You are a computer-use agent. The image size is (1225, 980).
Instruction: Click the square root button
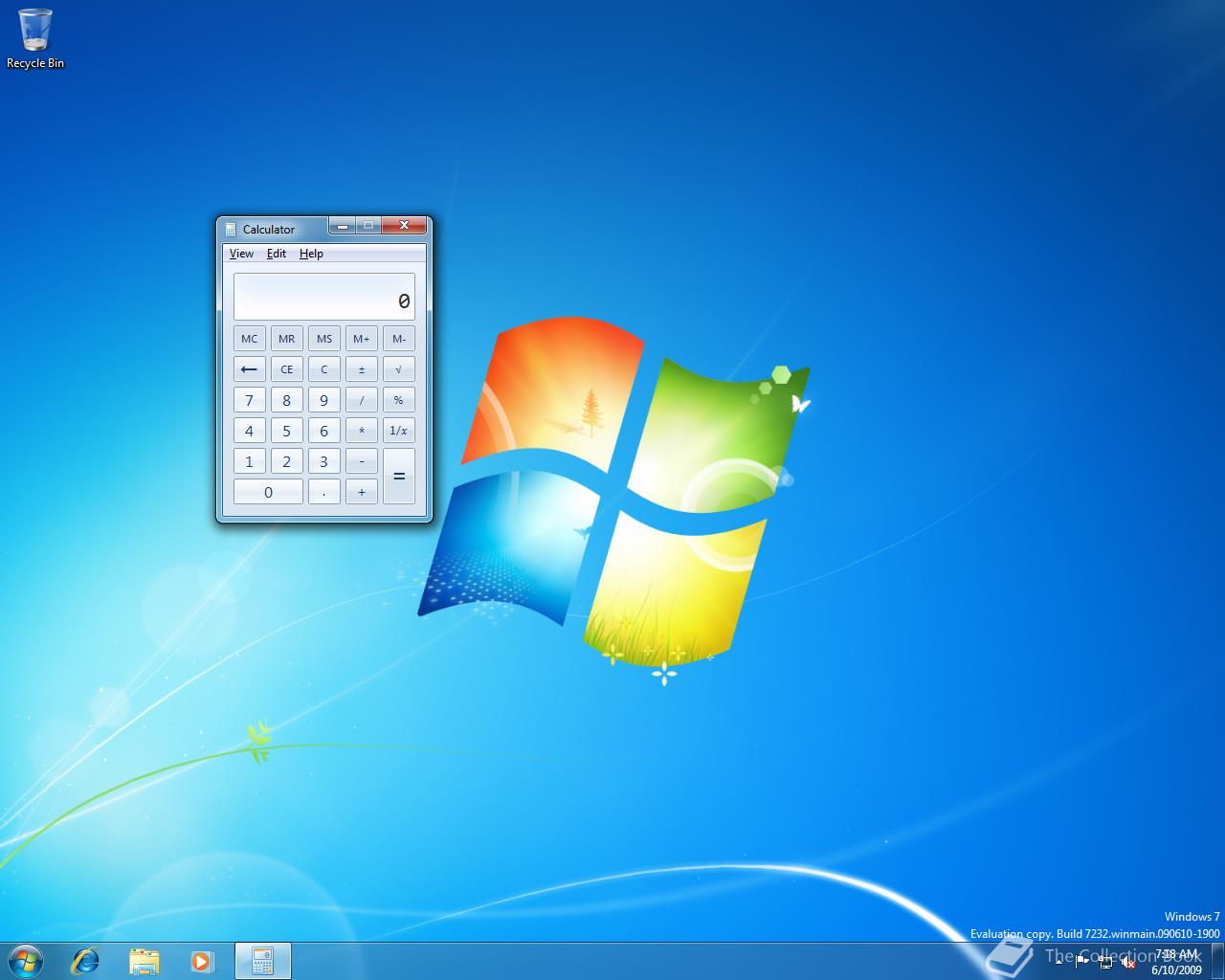pyautogui.click(x=399, y=369)
